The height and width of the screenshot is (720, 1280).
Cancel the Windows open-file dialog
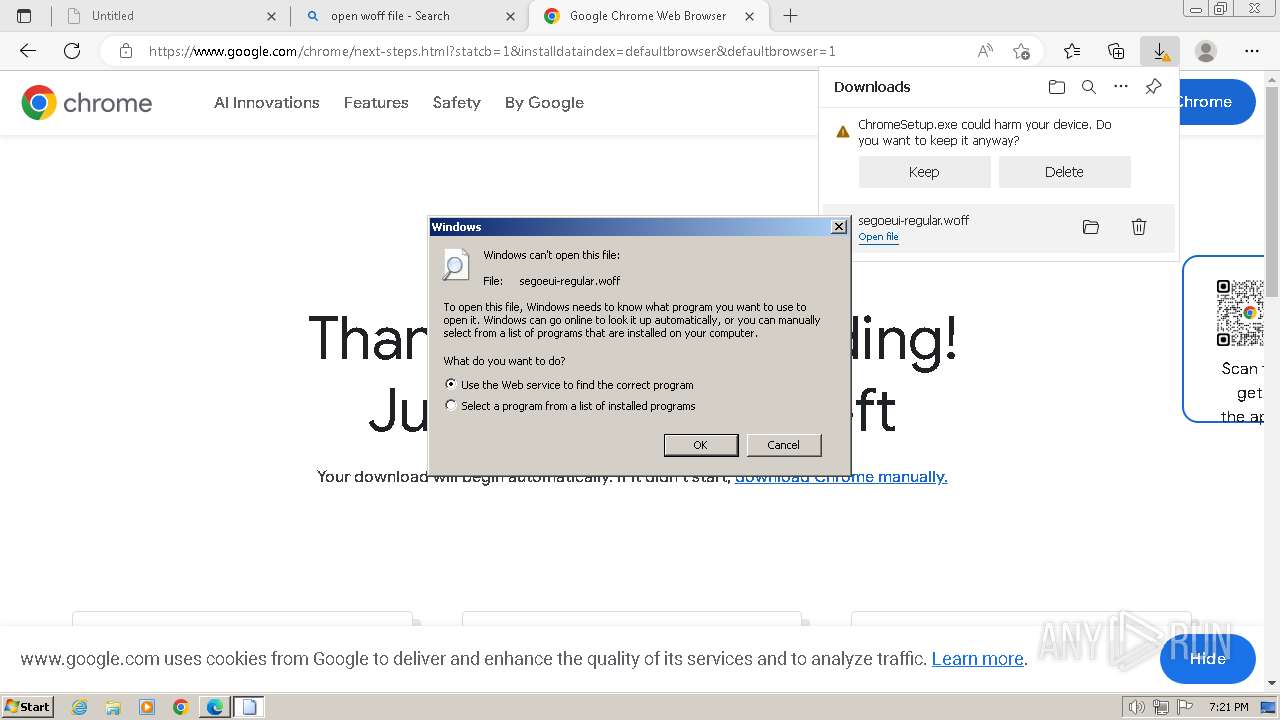tap(784, 445)
